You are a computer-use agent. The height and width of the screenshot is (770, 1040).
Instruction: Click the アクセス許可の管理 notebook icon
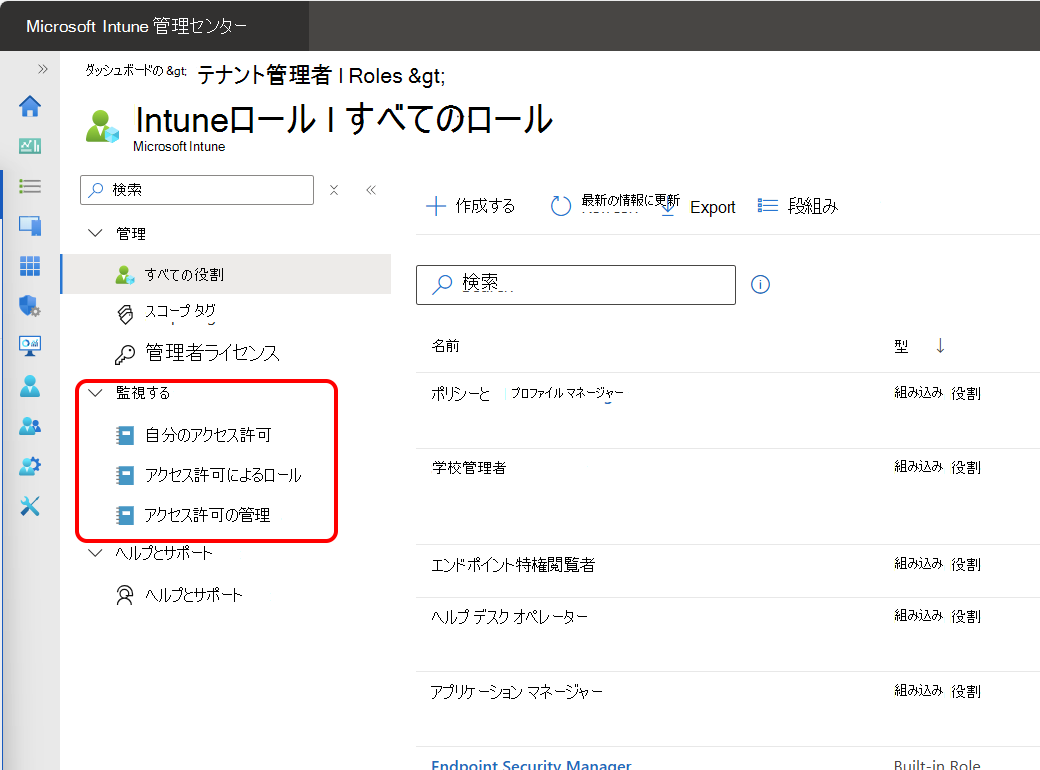point(125,515)
